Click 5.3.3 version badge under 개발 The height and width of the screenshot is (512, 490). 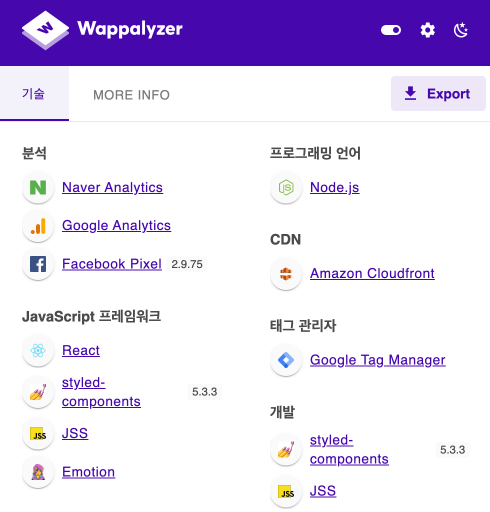pos(453,450)
